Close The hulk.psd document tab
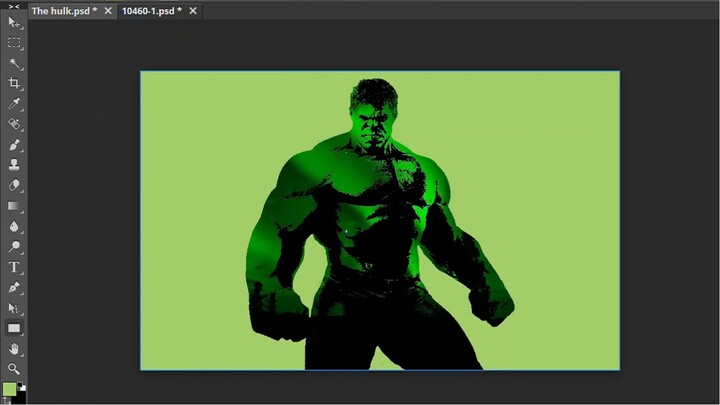Viewport: 720px width, 405px height. pyautogui.click(x=108, y=11)
